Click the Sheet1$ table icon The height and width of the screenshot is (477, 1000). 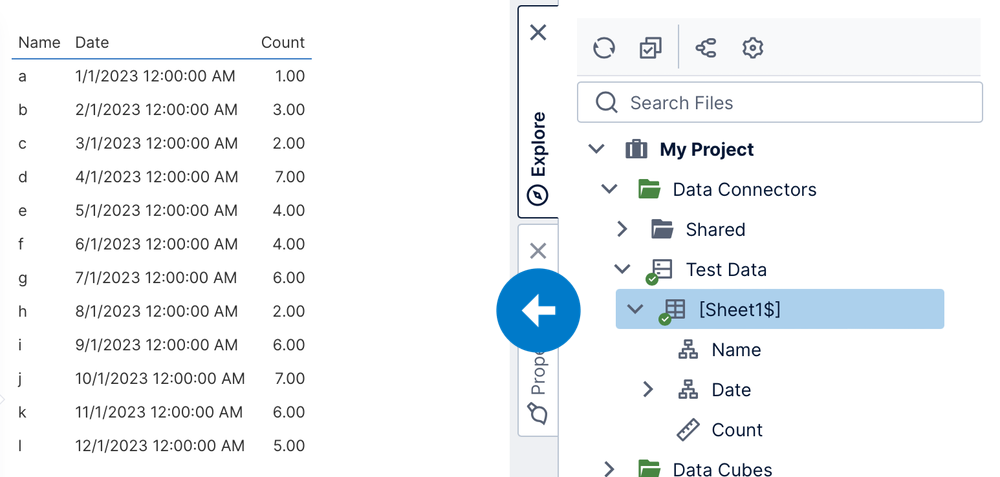point(672,311)
